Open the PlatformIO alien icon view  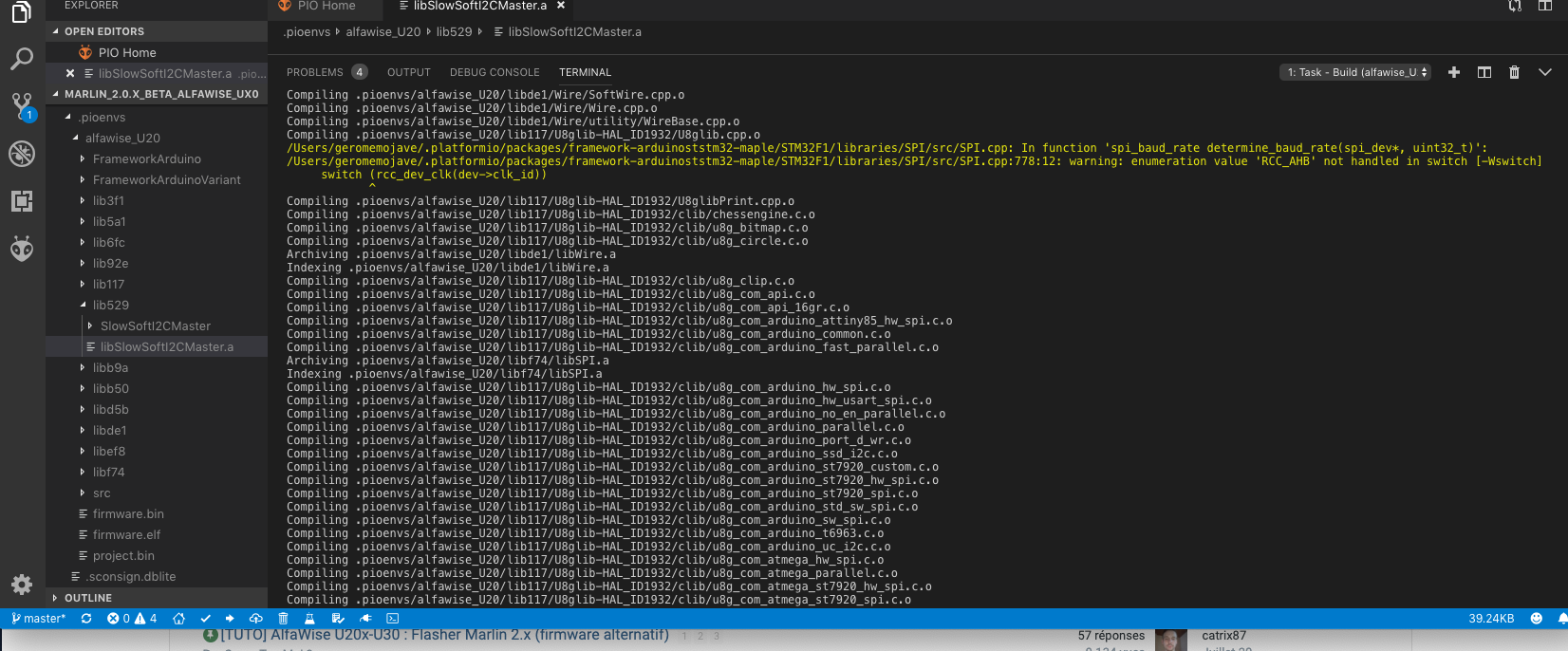pyautogui.click(x=22, y=249)
